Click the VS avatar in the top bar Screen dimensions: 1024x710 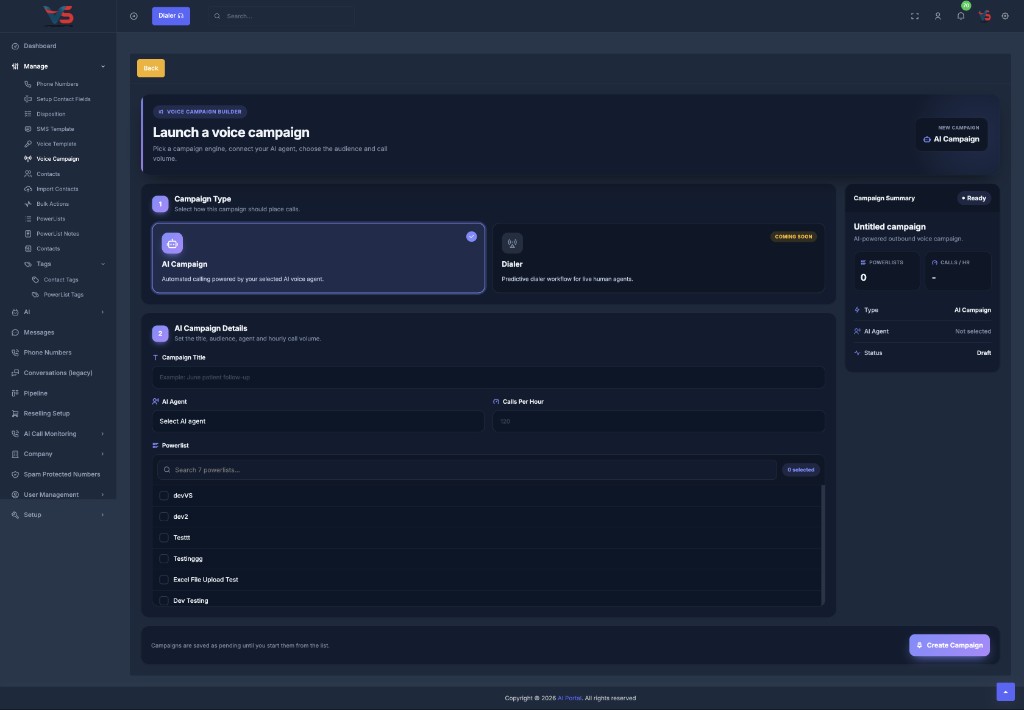coord(984,16)
